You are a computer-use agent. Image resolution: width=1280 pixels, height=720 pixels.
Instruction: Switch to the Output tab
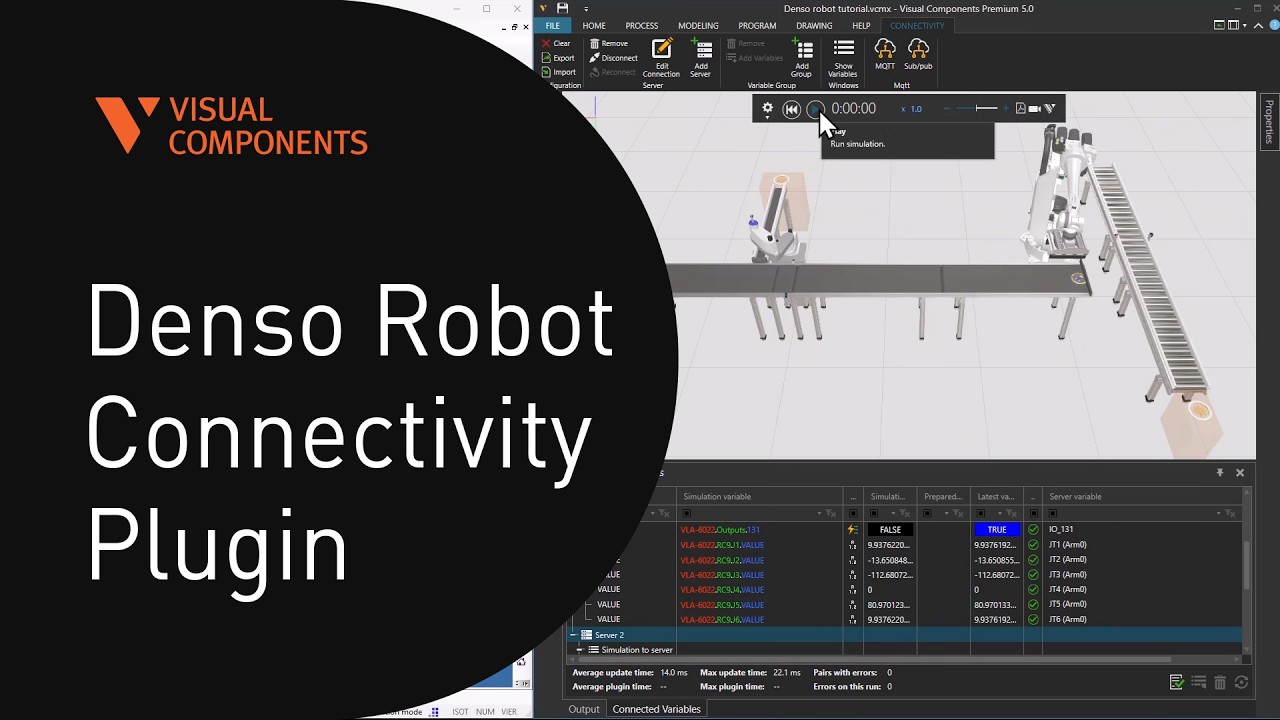click(x=584, y=709)
